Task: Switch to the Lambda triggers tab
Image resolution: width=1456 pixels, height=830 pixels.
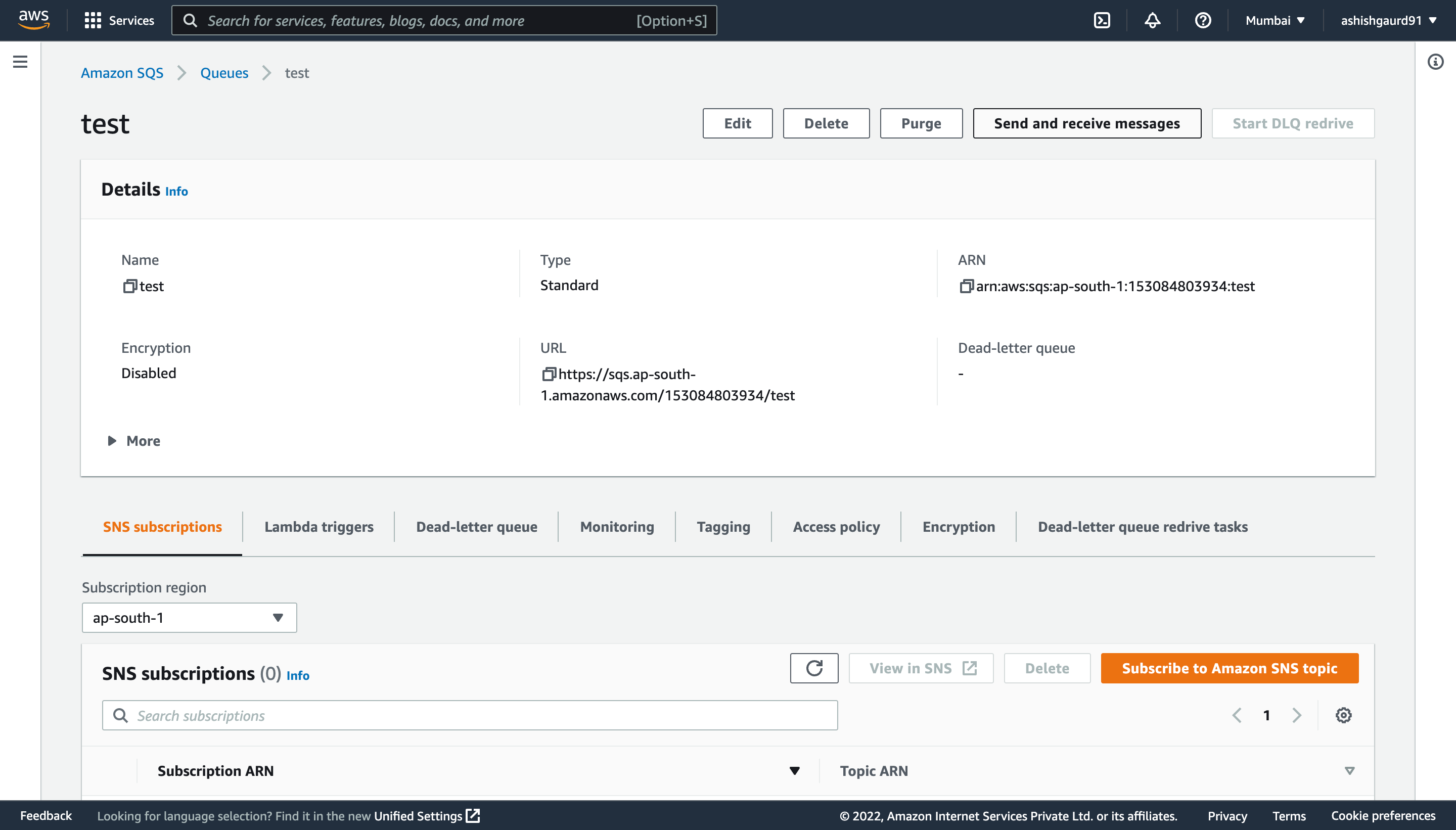Action: pyautogui.click(x=319, y=527)
